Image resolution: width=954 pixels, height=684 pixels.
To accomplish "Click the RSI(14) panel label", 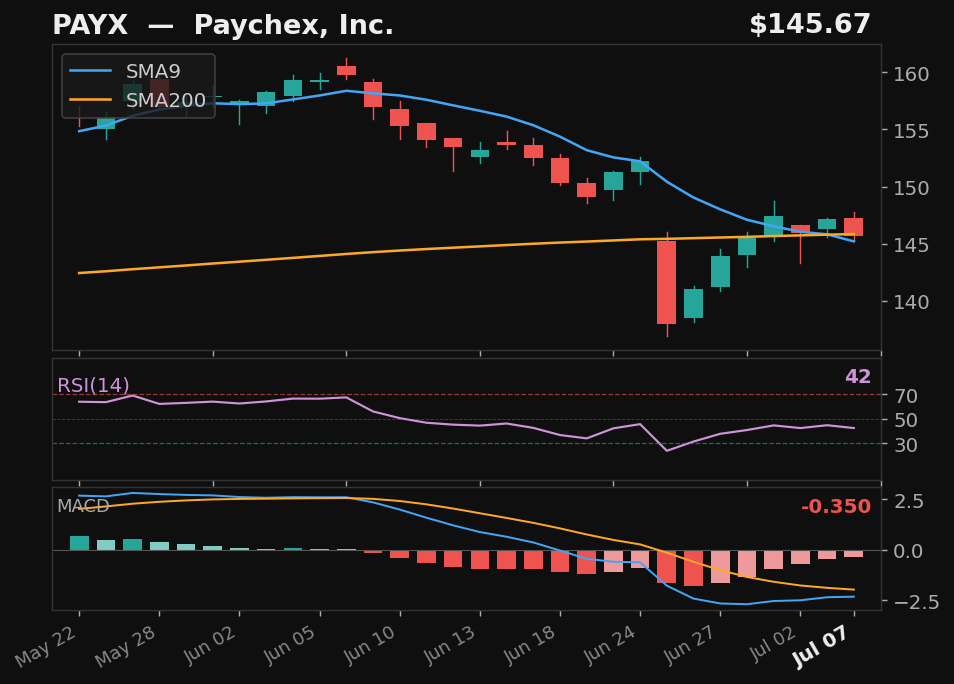I will point(93,385).
